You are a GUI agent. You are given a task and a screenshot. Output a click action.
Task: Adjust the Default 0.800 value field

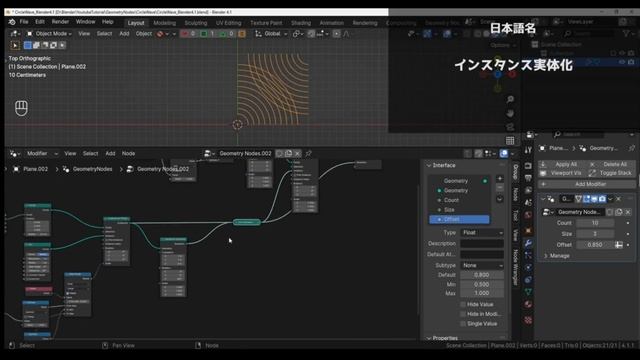482,275
